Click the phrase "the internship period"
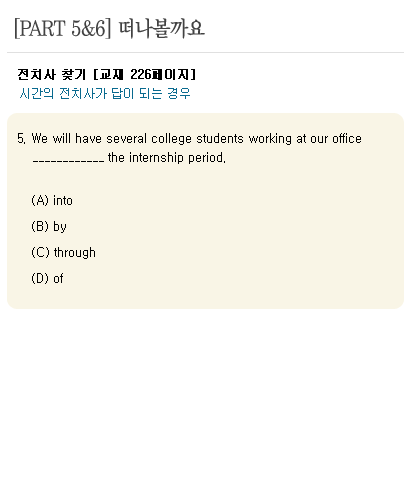The image size is (410, 480). pos(166,158)
